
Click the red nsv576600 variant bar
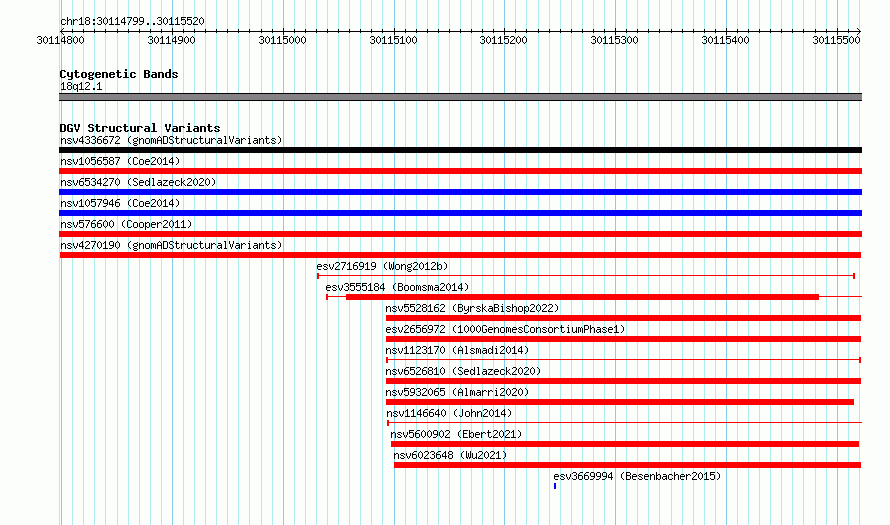coord(460,234)
